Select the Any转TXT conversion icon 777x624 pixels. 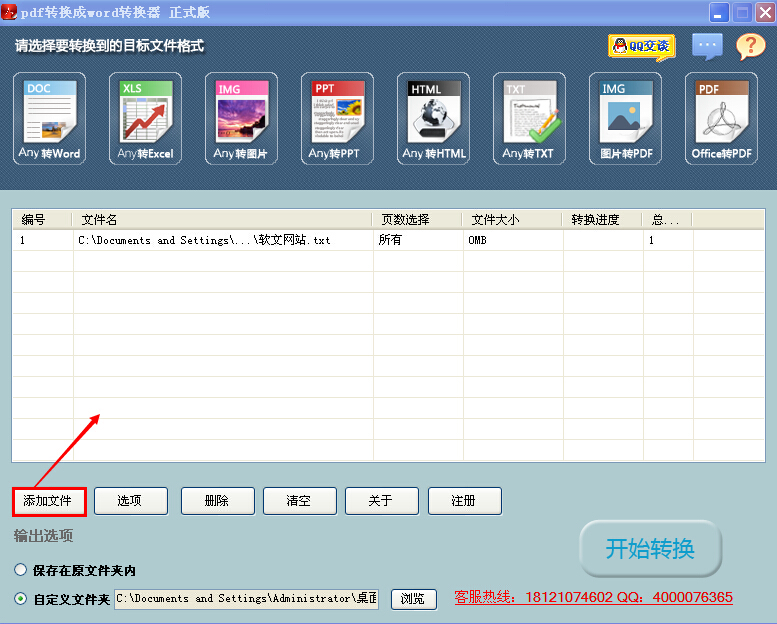click(529, 120)
